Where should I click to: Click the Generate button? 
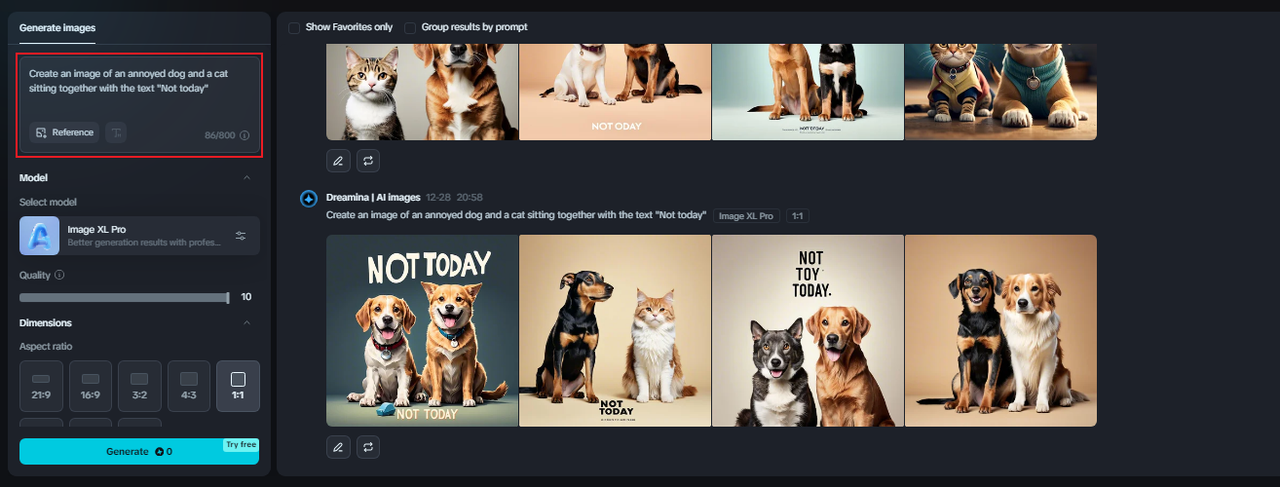[x=139, y=451]
